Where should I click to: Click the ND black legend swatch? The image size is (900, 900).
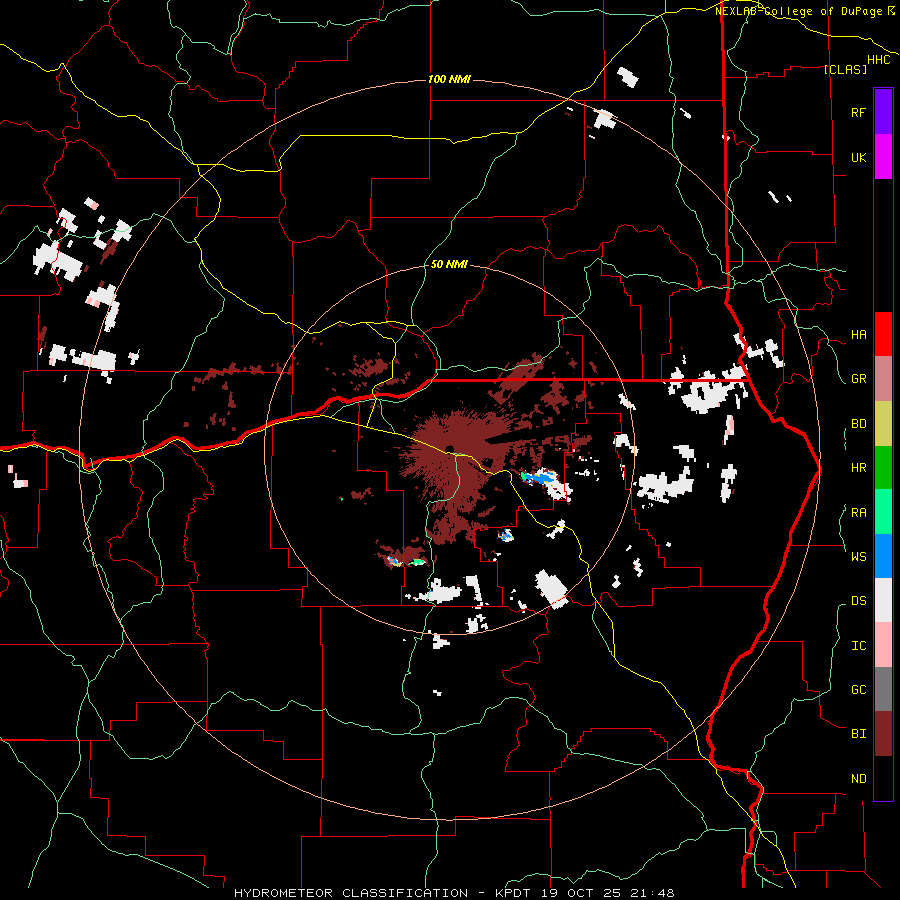click(x=883, y=778)
